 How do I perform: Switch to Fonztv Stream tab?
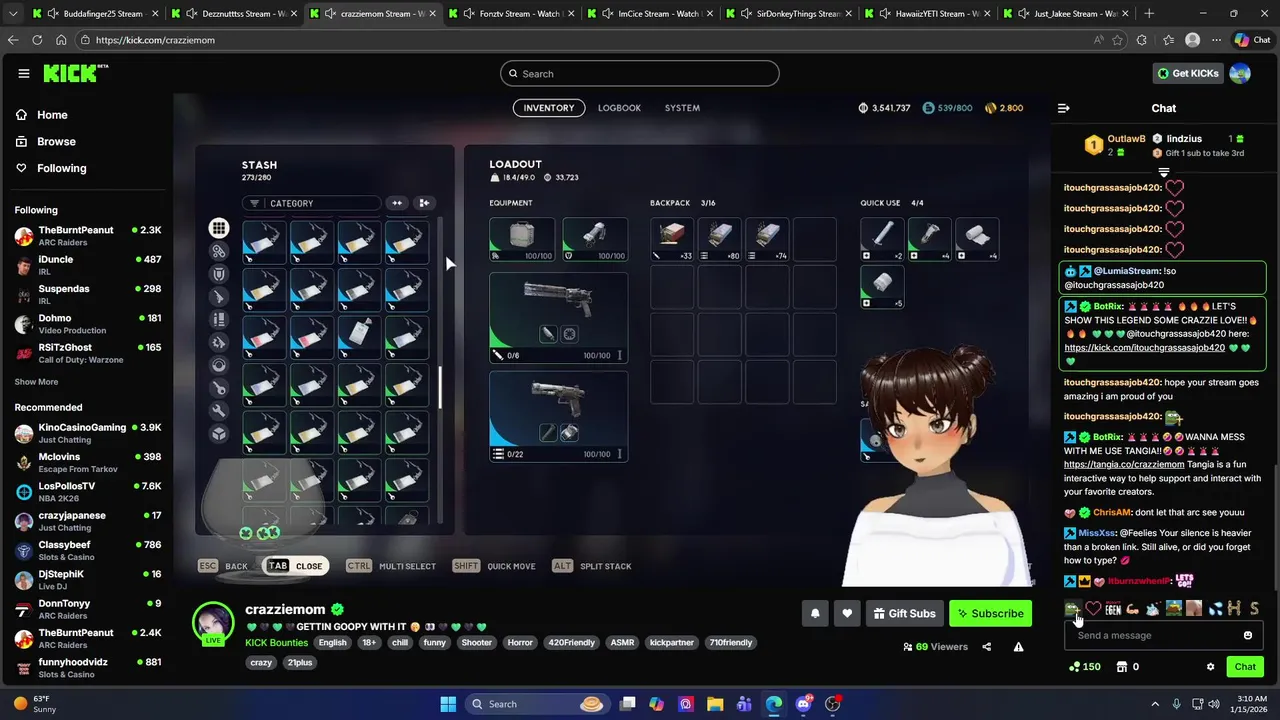coord(511,14)
